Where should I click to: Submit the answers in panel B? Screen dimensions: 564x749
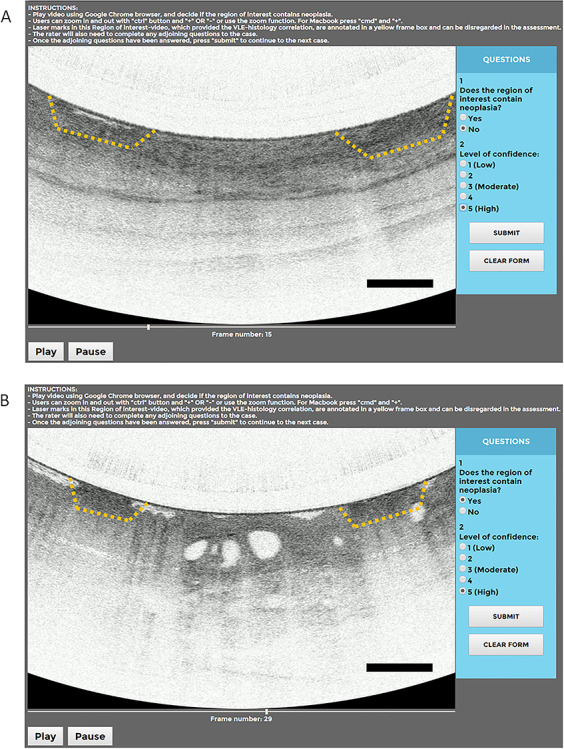(x=506, y=616)
